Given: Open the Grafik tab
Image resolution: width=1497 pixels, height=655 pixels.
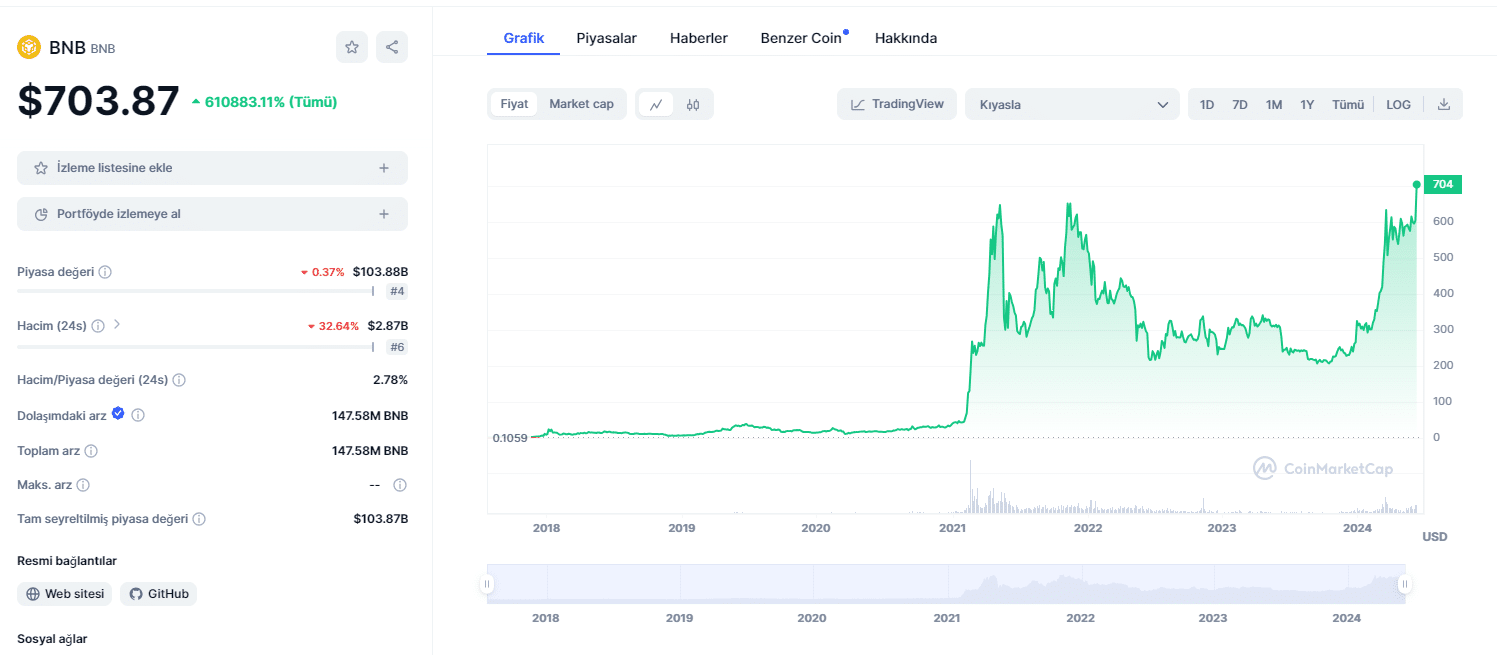Looking at the screenshot, I should [523, 38].
